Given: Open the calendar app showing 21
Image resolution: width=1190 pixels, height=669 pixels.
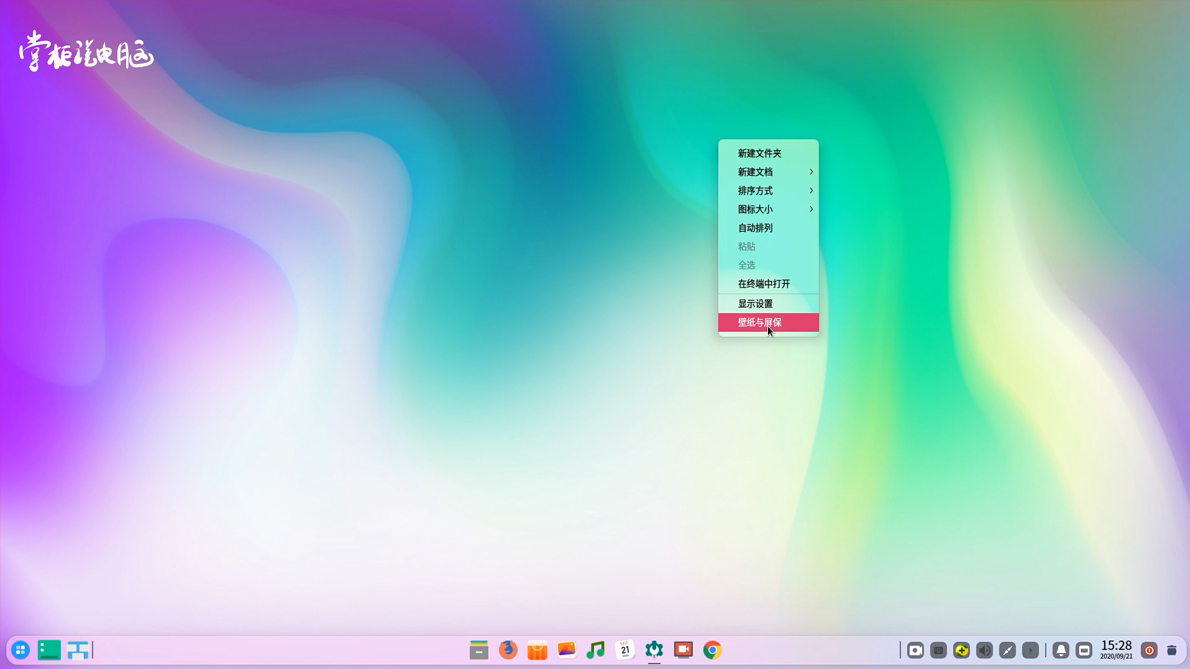Looking at the screenshot, I should coord(625,650).
